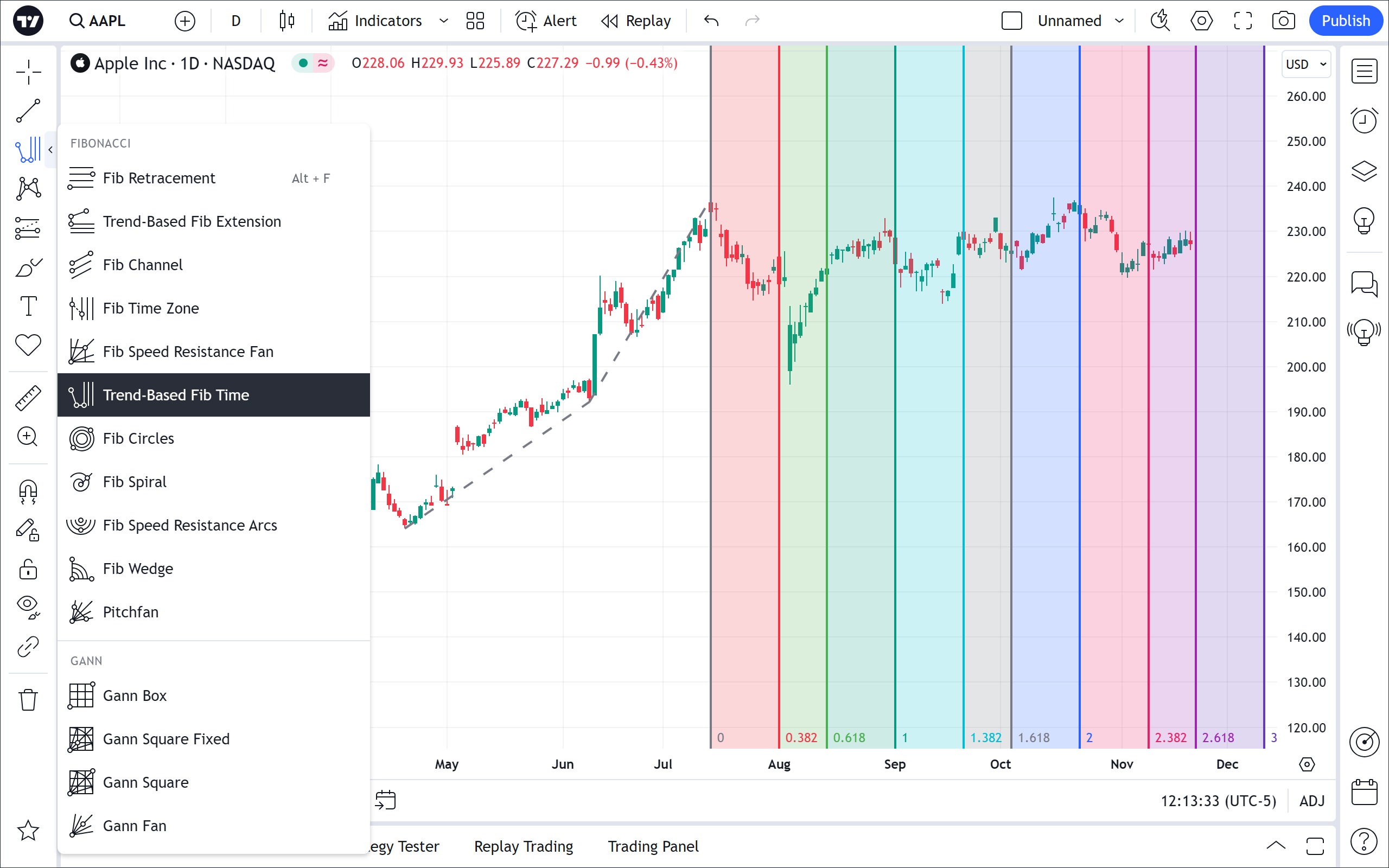Choose Trend-Based Fib Extension
Image resolution: width=1389 pixels, height=868 pixels.
coord(214,221)
